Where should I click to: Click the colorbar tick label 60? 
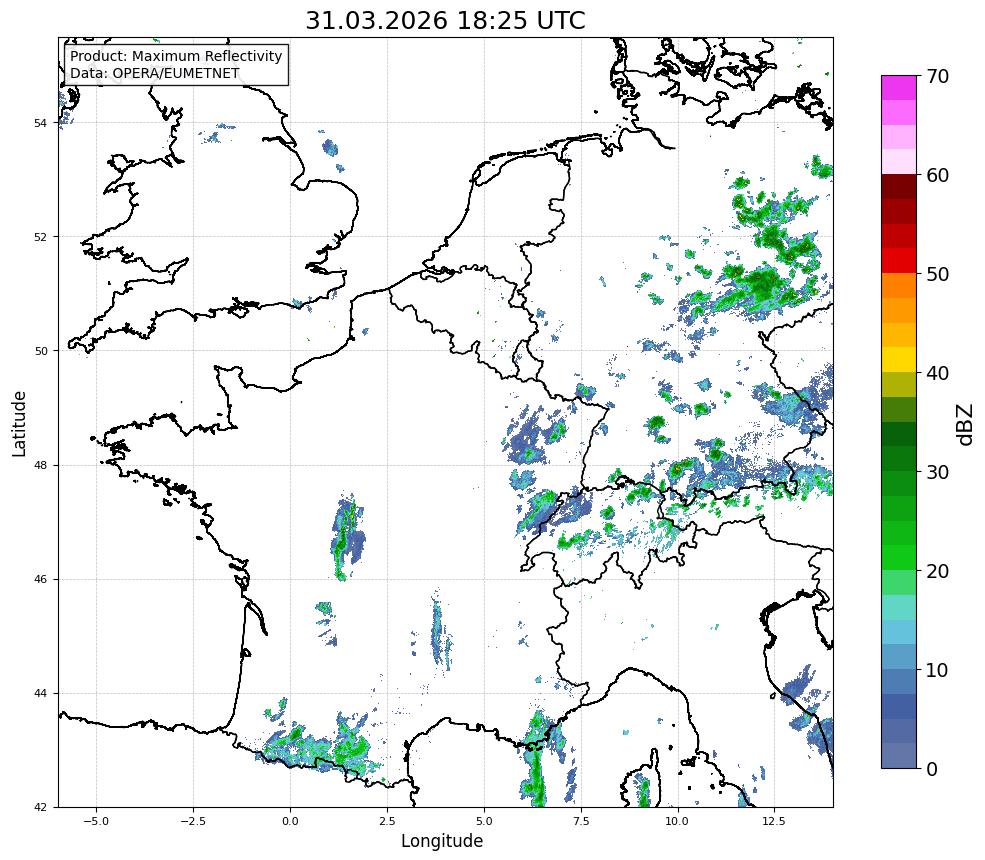point(937,175)
